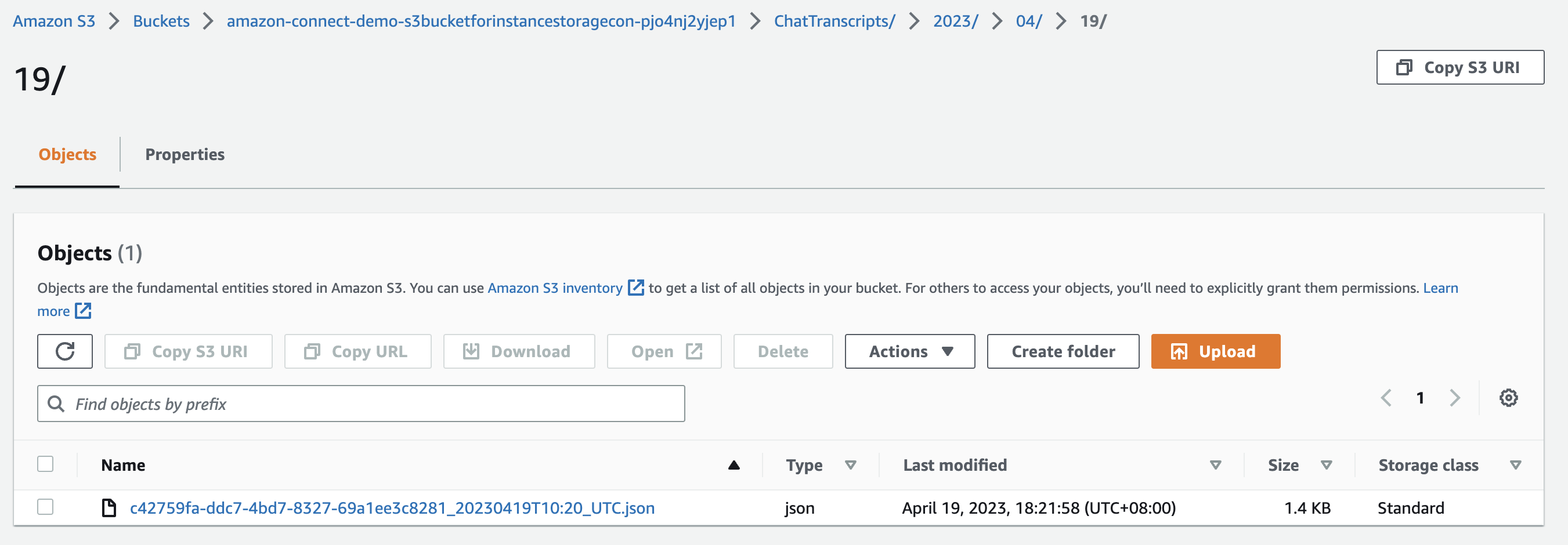Click the refresh objects icon button

pos(64,351)
